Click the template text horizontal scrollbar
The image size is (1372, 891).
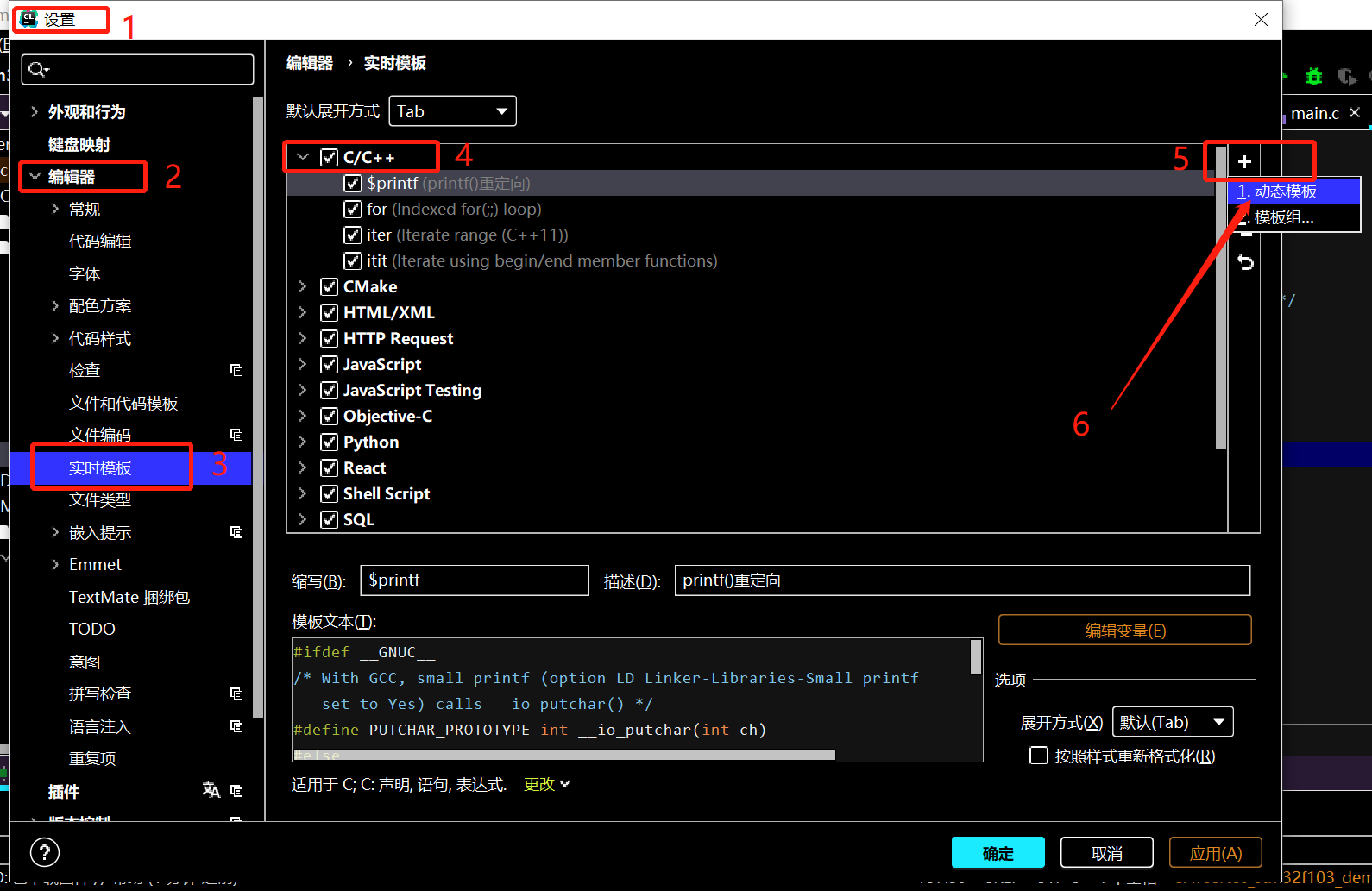[x=564, y=755]
